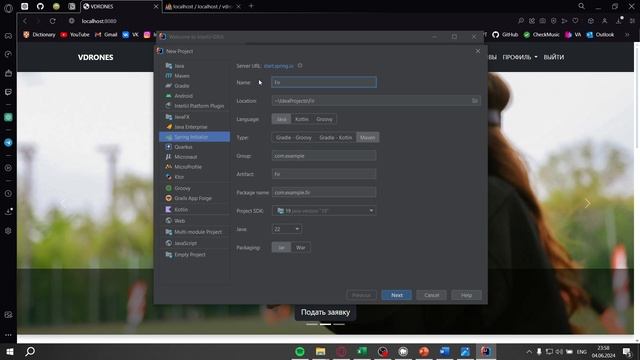
Task: Choose Maven as build Type
Action: pyautogui.click(x=368, y=138)
